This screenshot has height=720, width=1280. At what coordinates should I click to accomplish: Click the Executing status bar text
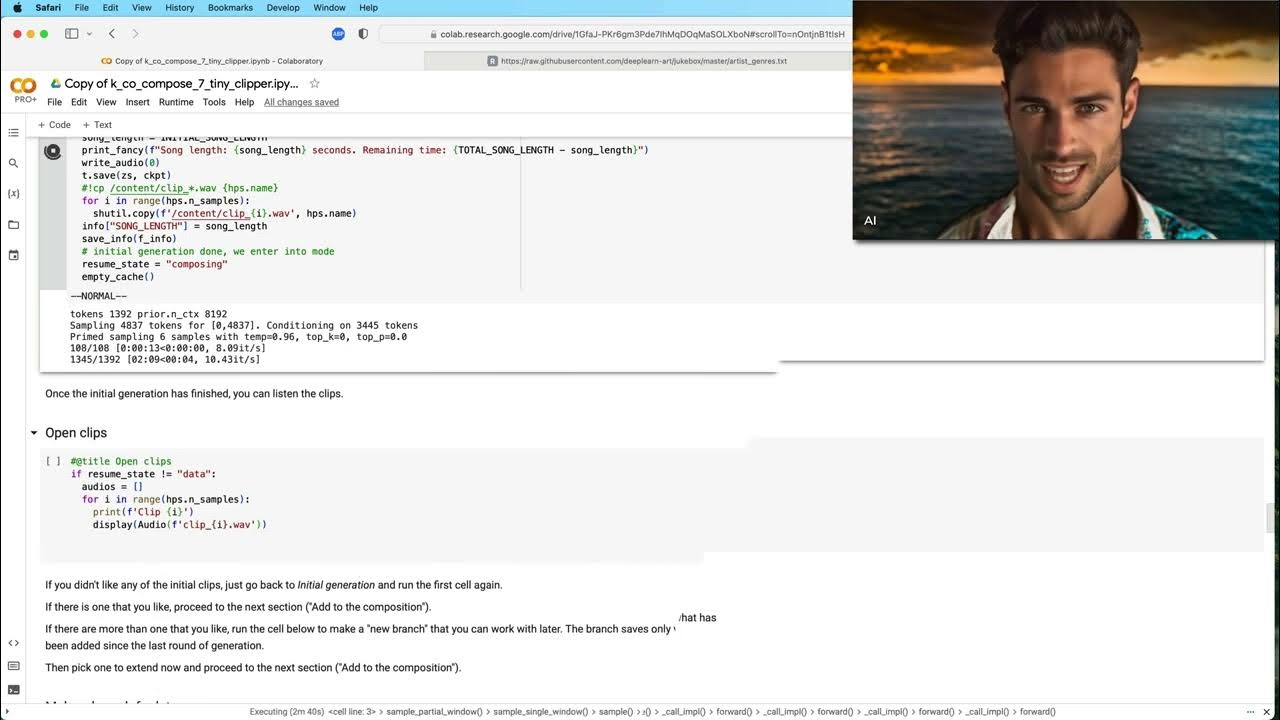click(288, 712)
